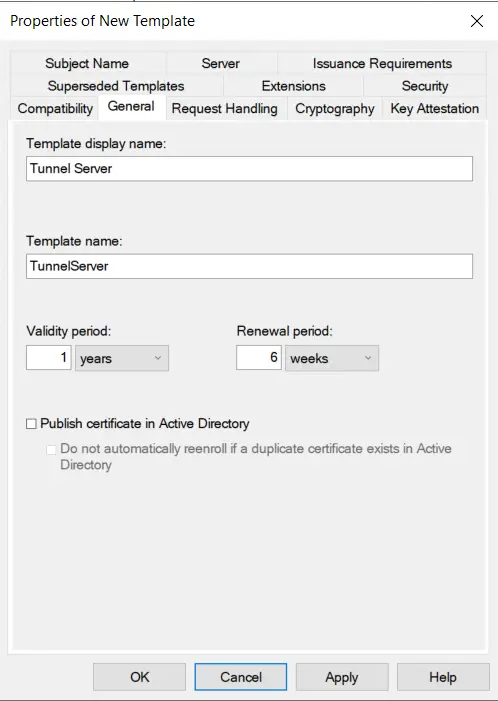Switch to the Server tab
The width and height of the screenshot is (498, 701).
pyautogui.click(x=220, y=63)
